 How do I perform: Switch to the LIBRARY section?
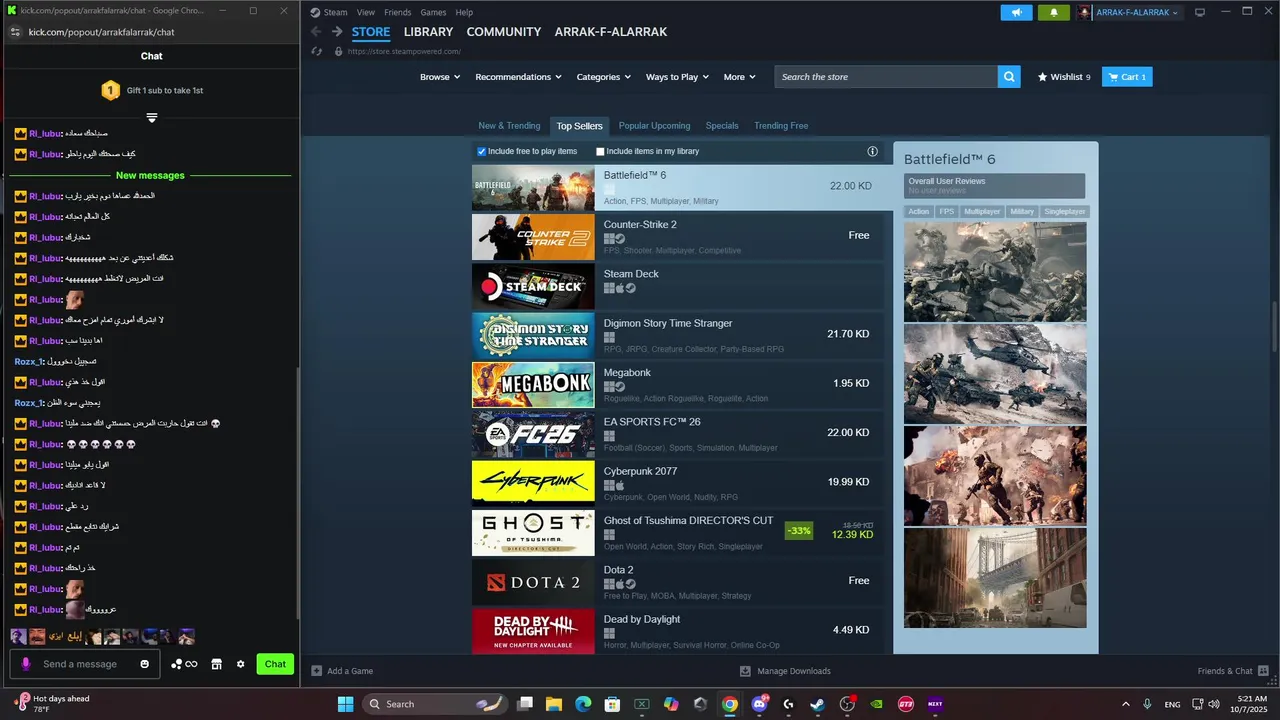coord(428,32)
